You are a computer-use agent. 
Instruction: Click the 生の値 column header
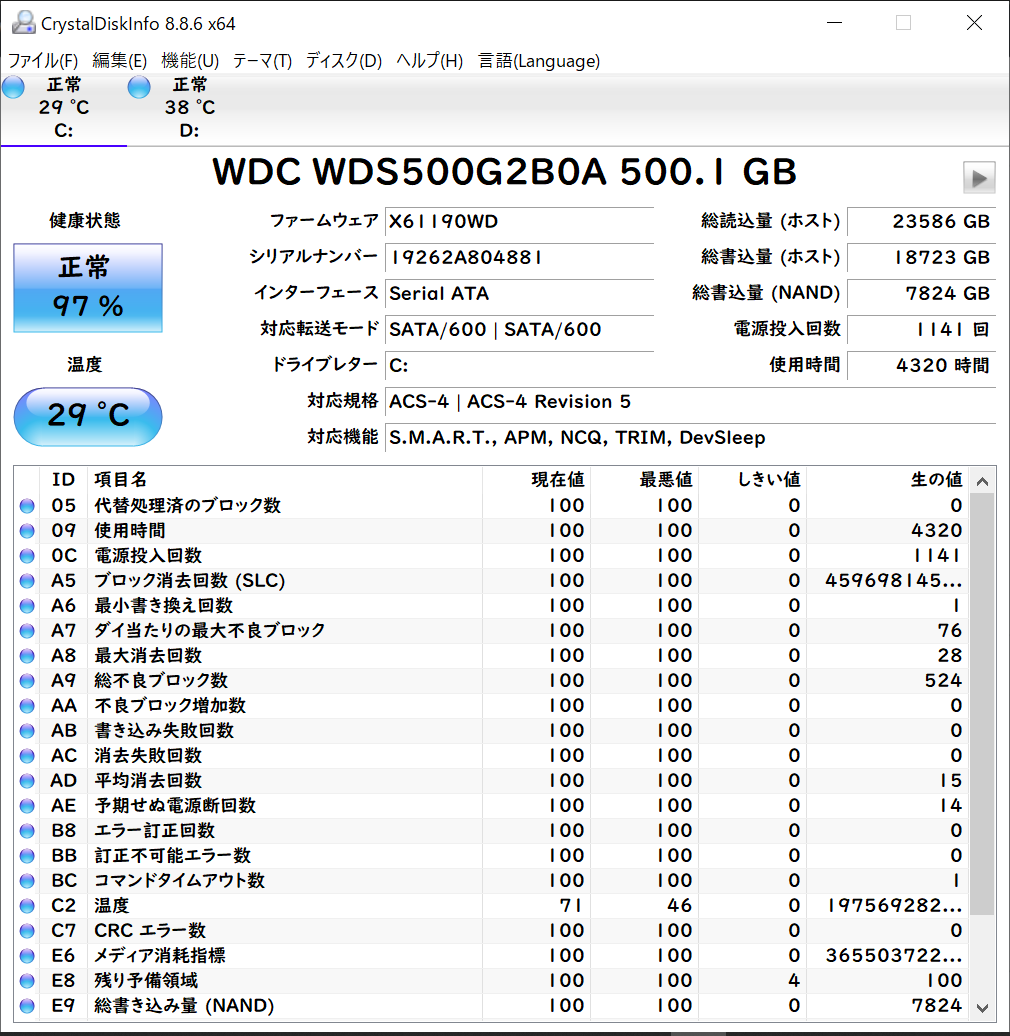[888, 480]
